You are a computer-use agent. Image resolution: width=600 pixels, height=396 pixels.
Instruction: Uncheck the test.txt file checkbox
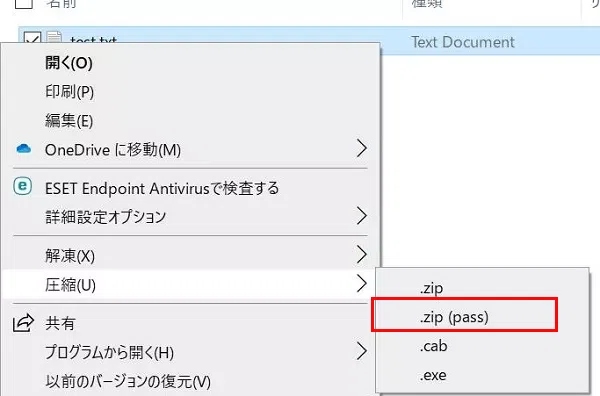click(x=32, y=37)
